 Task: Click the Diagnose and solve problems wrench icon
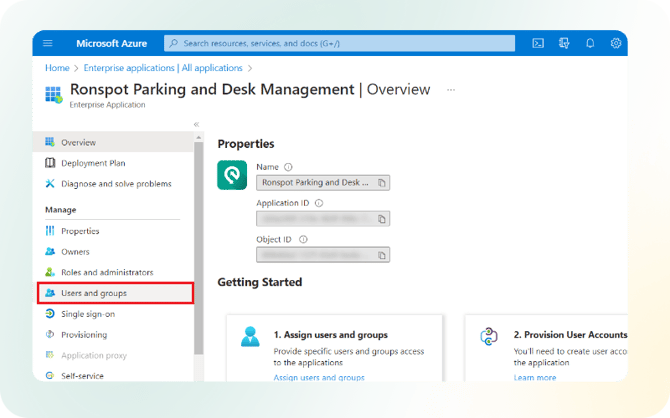pyautogui.click(x=50, y=183)
